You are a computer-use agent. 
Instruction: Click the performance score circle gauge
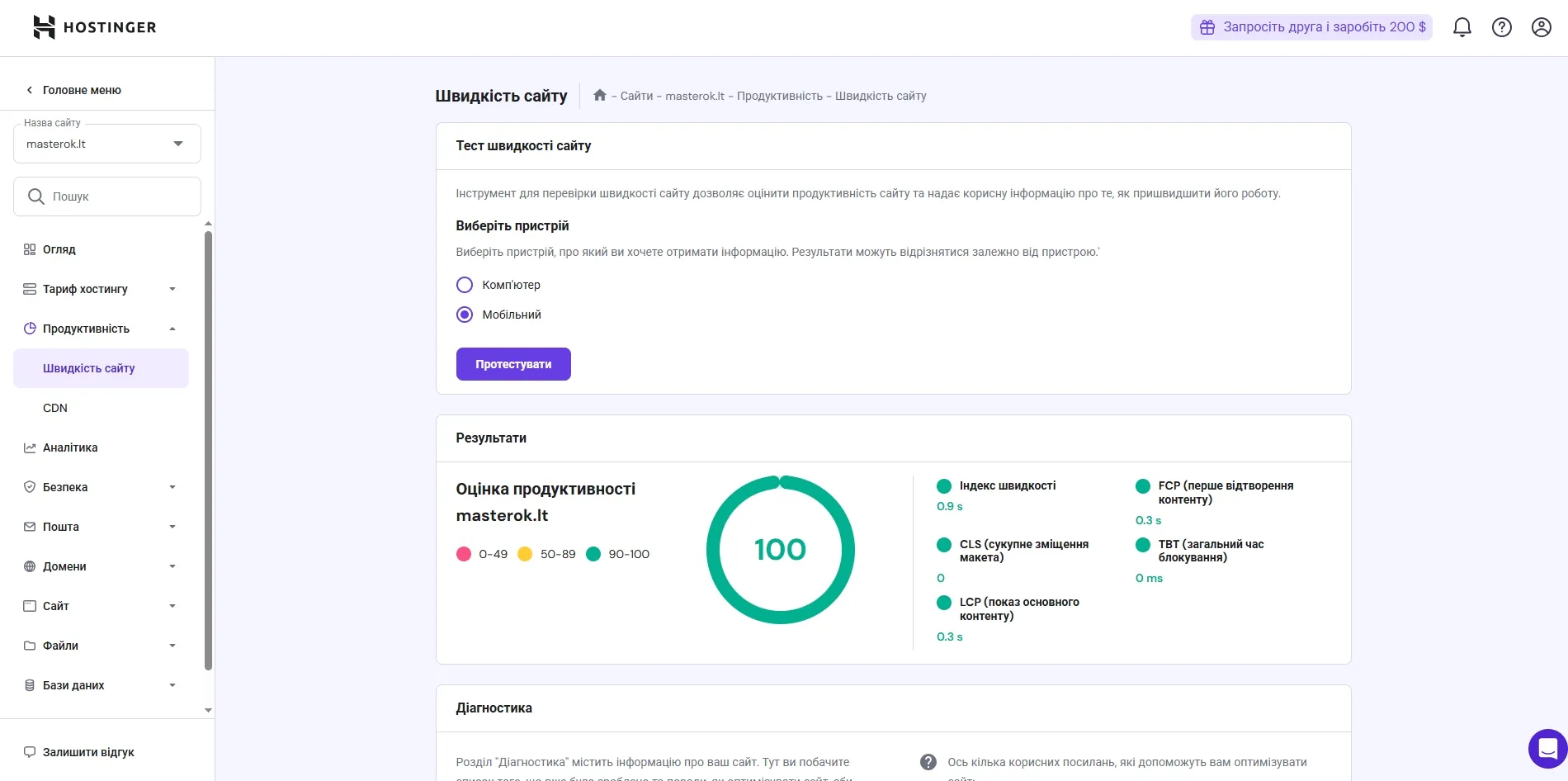click(780, 550)
